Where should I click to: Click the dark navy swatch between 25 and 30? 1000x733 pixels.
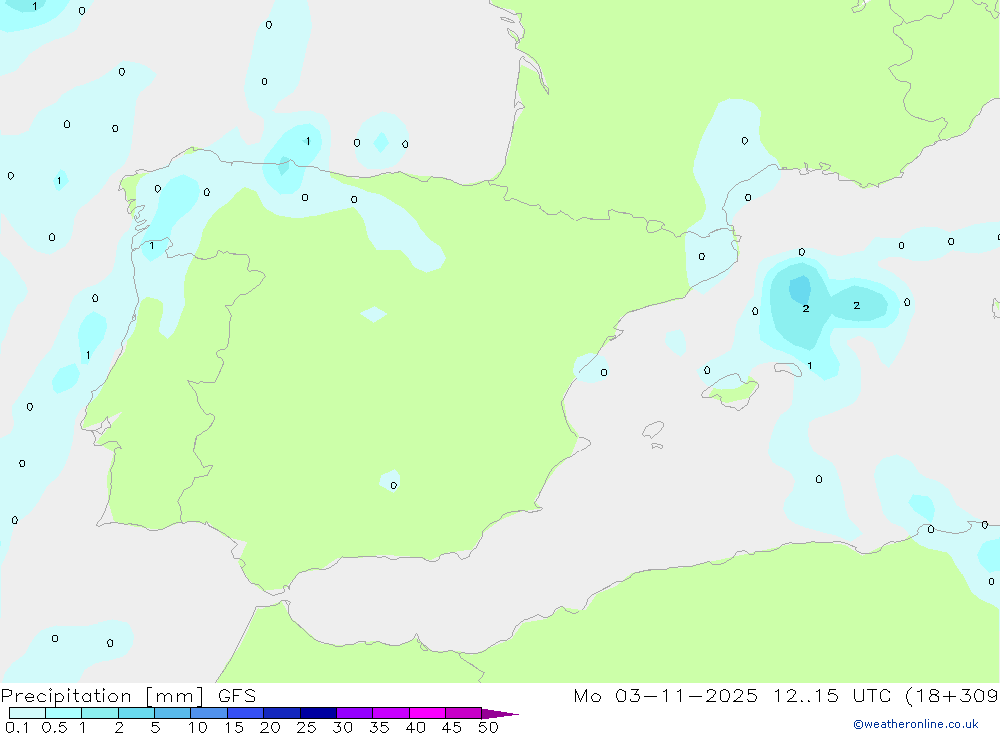coord(318,713)
